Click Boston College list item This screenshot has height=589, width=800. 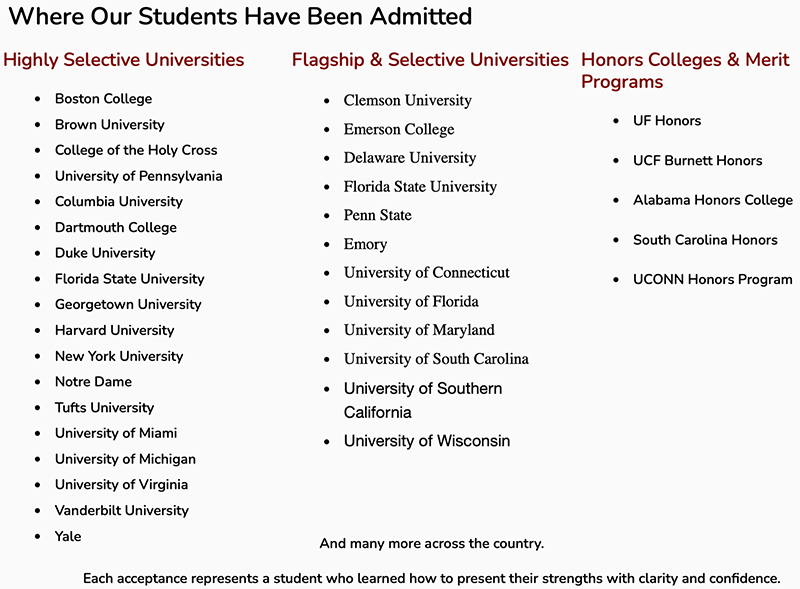(x=103, y=99)
